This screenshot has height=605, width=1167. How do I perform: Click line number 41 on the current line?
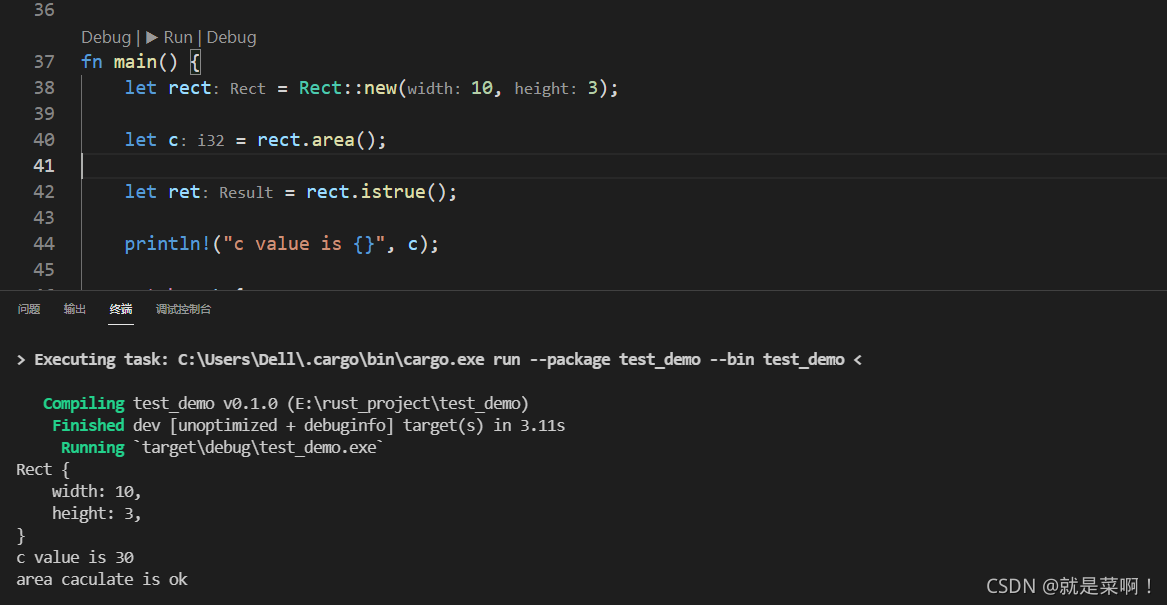(44, 166)
